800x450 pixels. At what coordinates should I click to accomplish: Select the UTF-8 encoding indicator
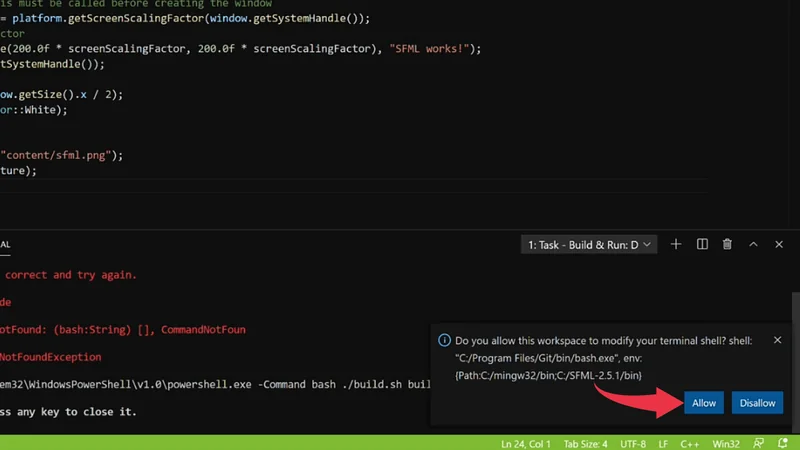coord(634,443)
